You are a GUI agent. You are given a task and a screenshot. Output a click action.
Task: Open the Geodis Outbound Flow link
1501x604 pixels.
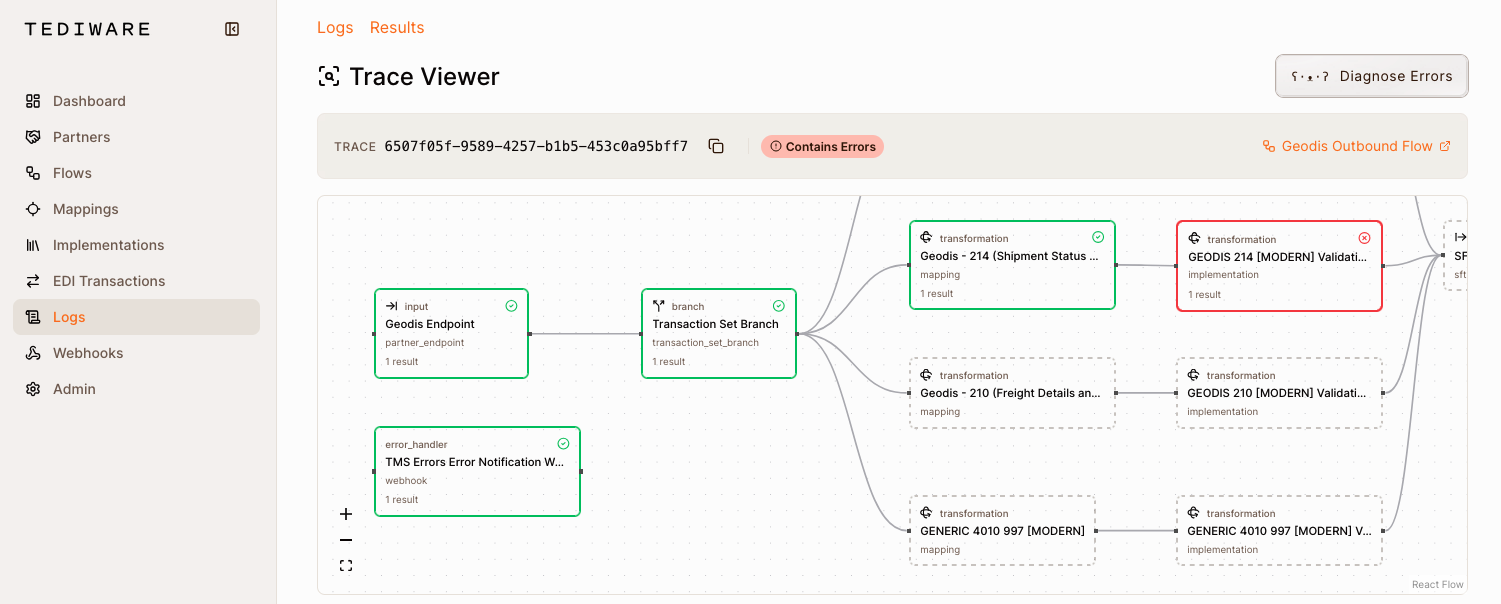tap(1356, 146)
